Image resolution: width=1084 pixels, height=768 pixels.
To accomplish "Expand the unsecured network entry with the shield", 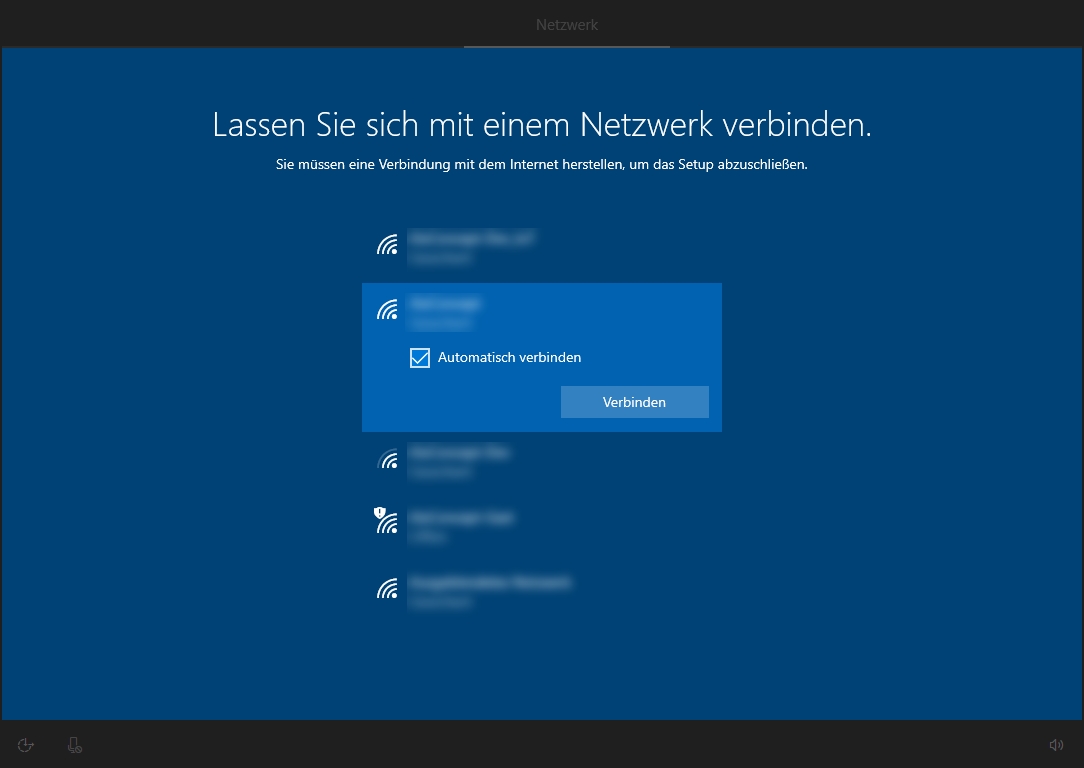I will tap(540, 526).
